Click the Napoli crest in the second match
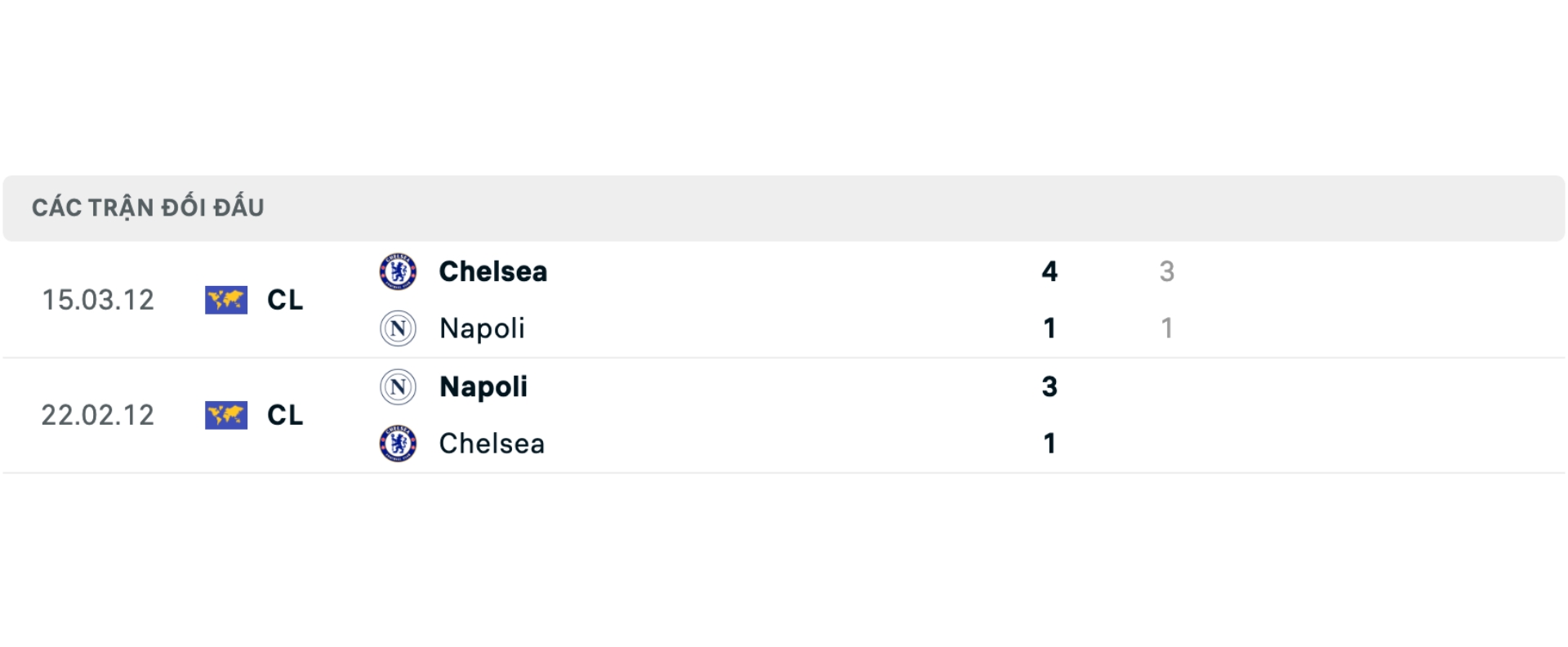 (398, 387)
